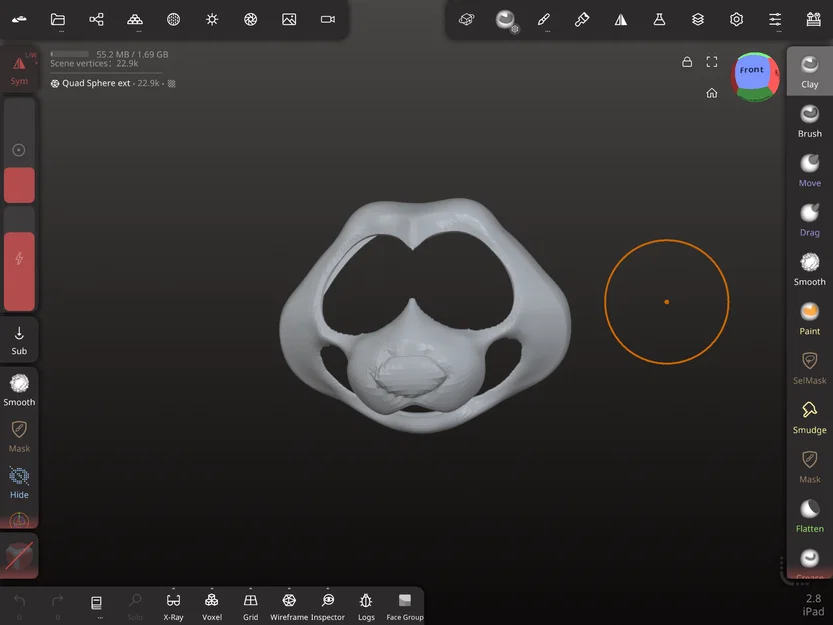This screenshot has height=625, width=833.
Task: Open the Camera menu
Action: (x=328, y=20)
